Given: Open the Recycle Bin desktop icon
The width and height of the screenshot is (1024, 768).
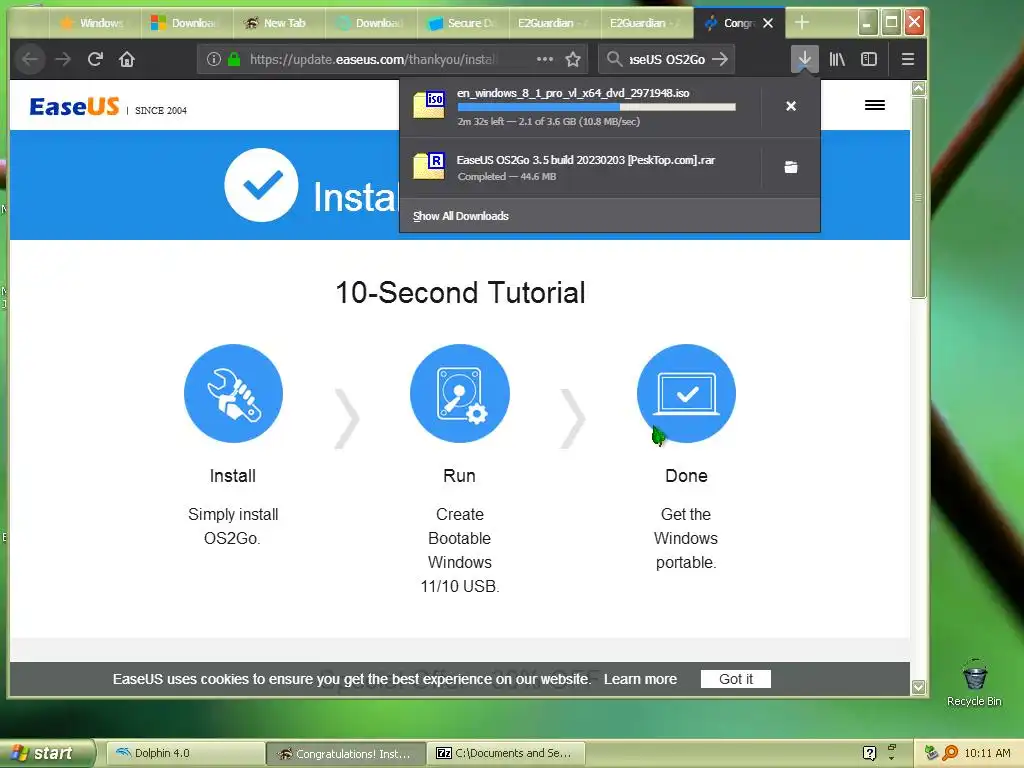Looking at the screenshot, I should (974, 683).
